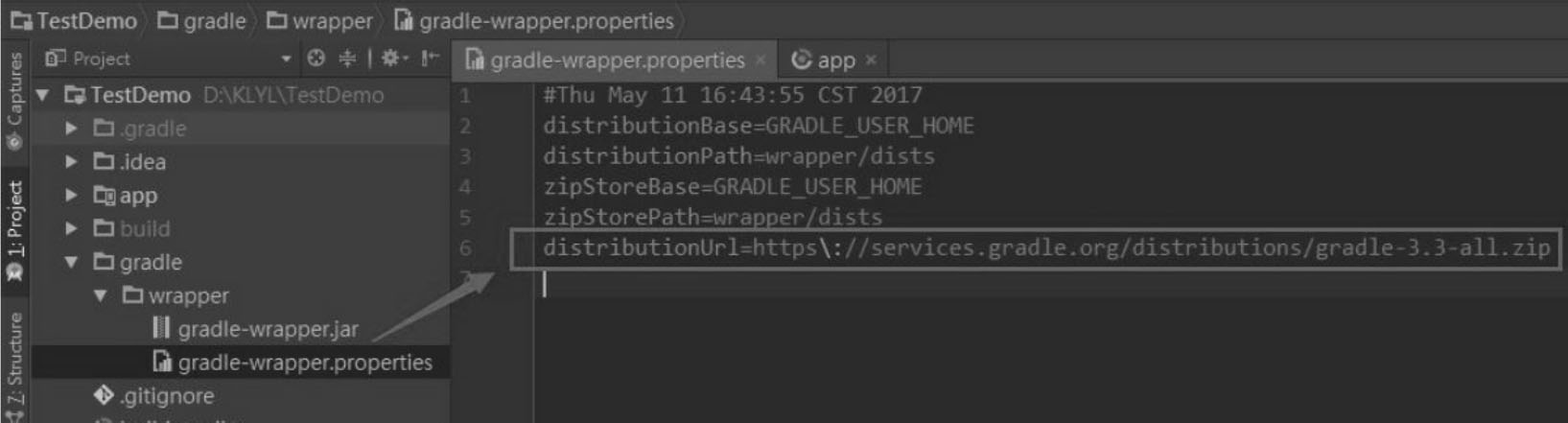Click the scroll-from-source target icon
Viewport: 1568px width, 423px height.
[316, 59]
